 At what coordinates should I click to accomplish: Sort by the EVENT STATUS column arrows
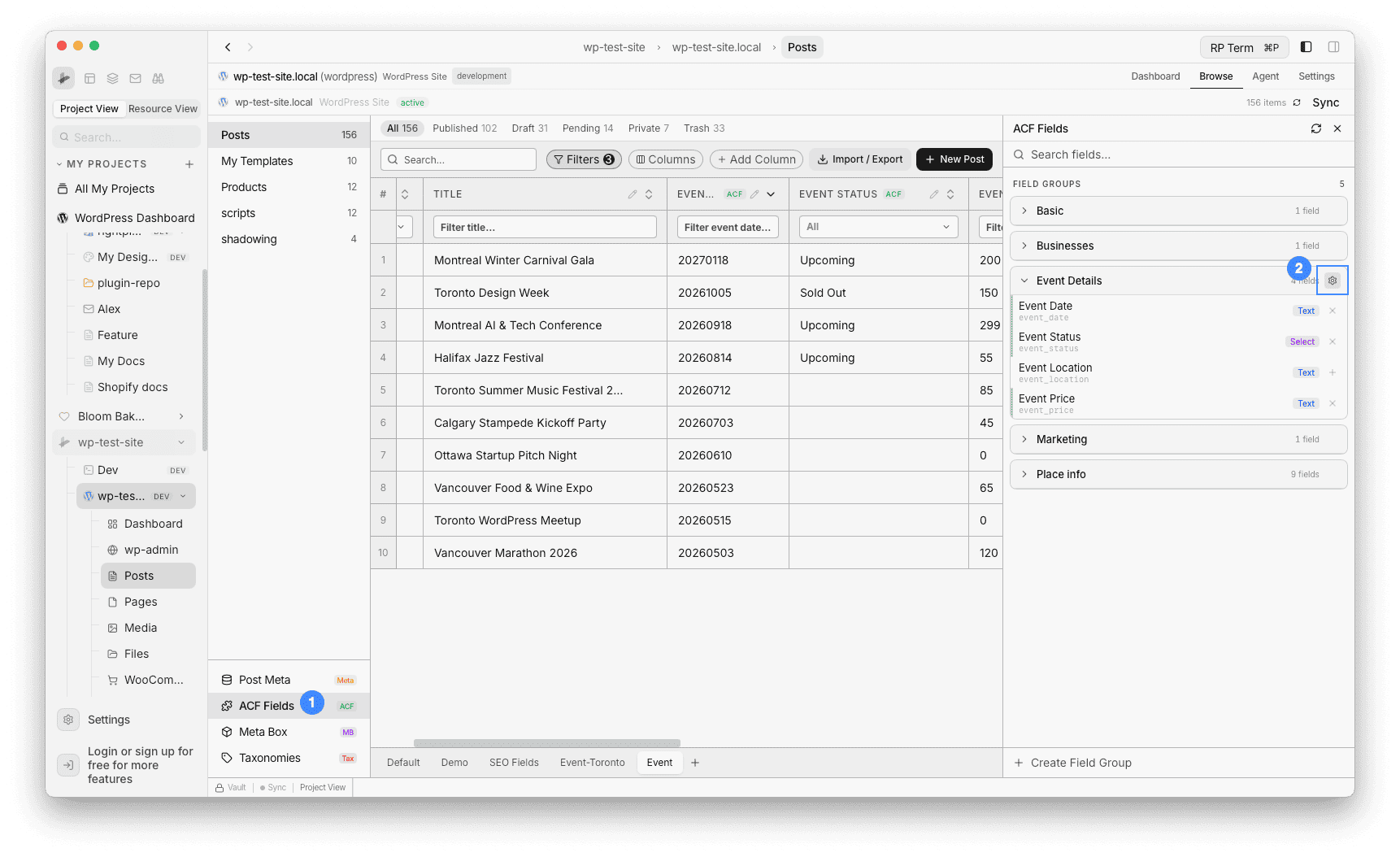[950, 194]
